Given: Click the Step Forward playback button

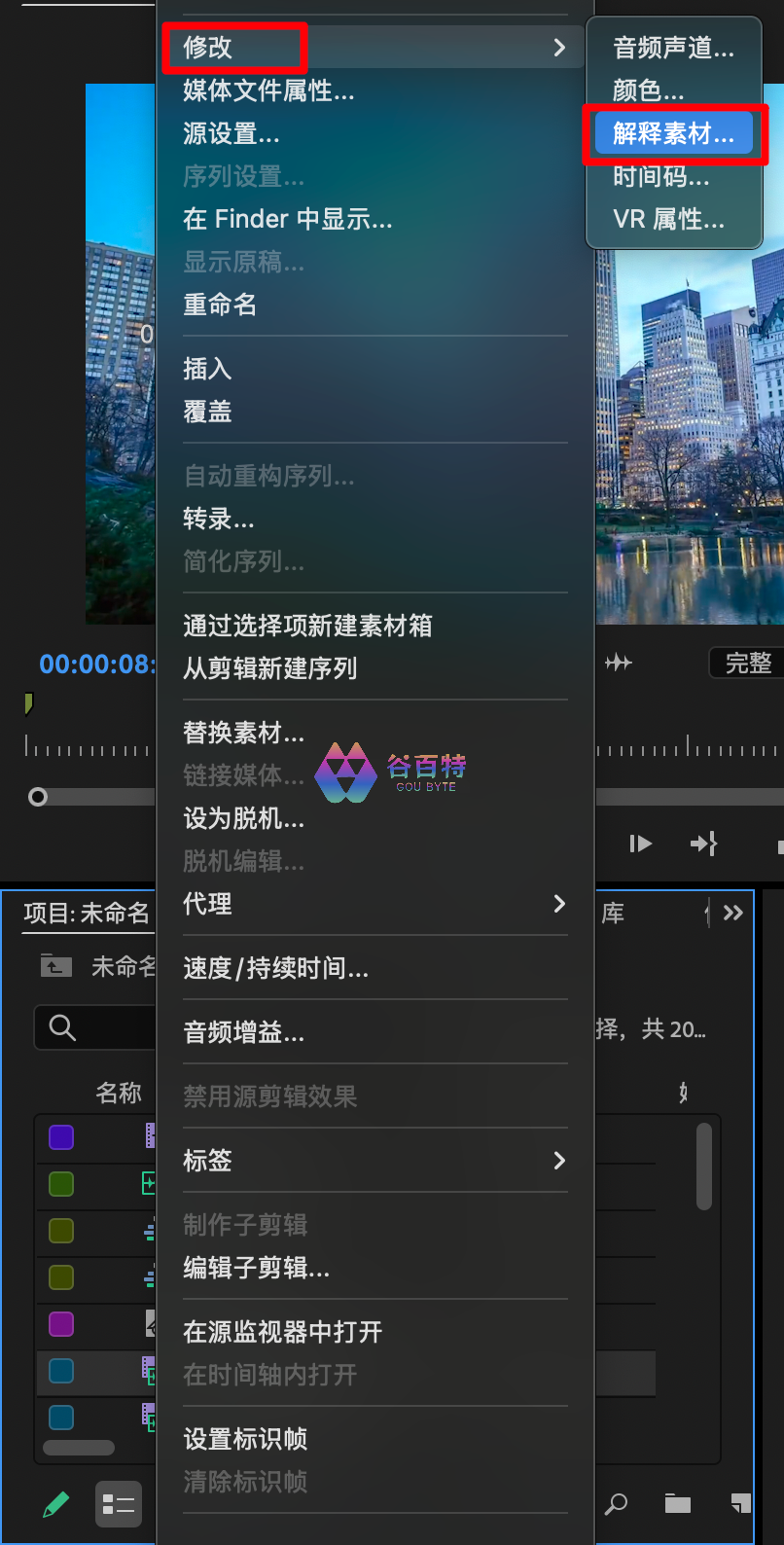Looking at the screenshot, I should [x=640, y=844].
